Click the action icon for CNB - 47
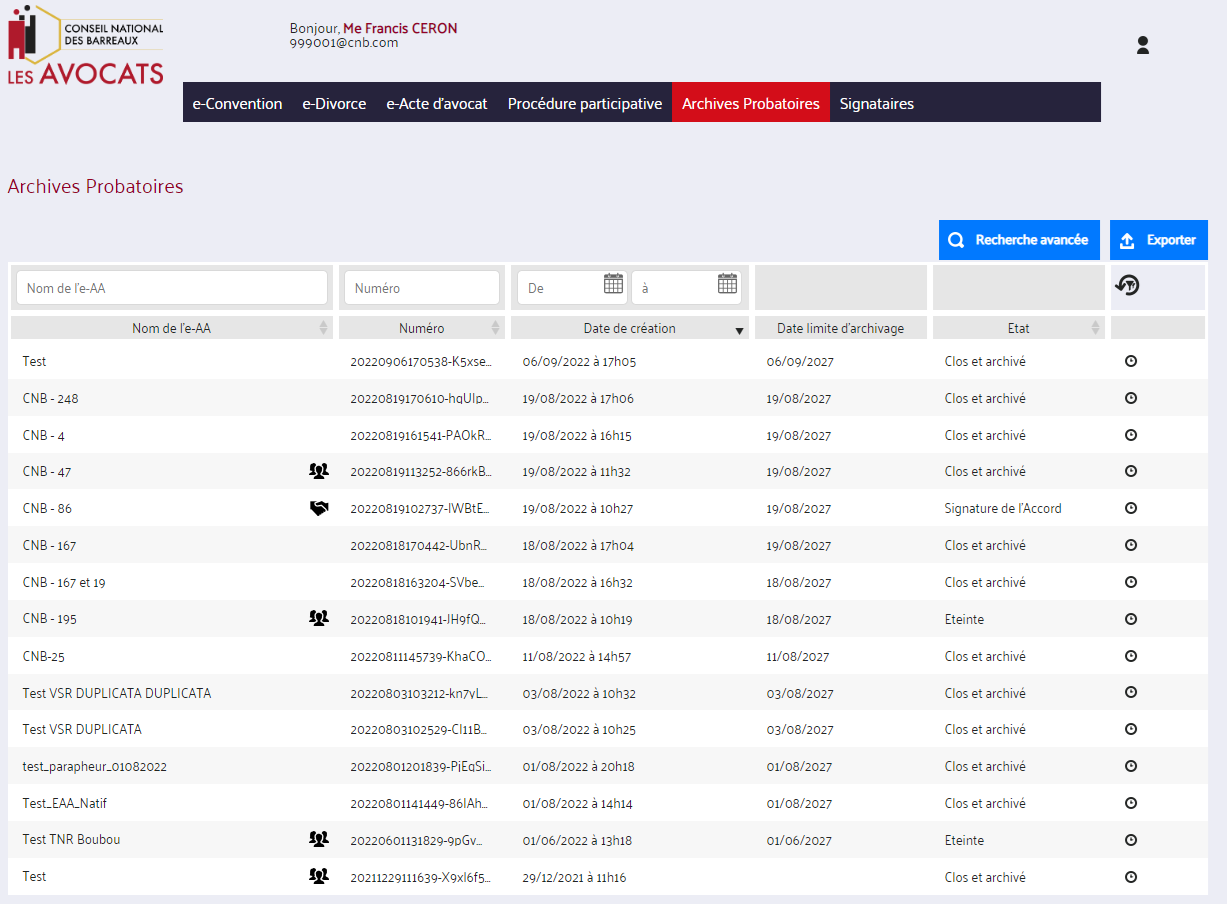 (x=1131, y=471)
